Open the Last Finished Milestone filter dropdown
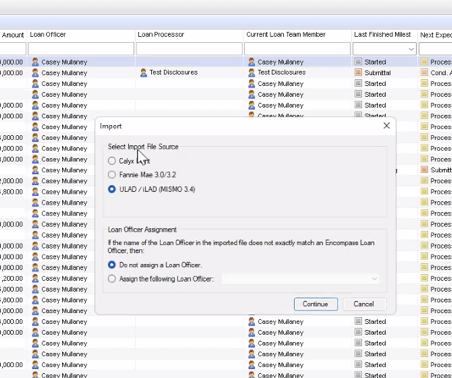The height and width of the screenshot is (378, 452). (x=411, y=49)
